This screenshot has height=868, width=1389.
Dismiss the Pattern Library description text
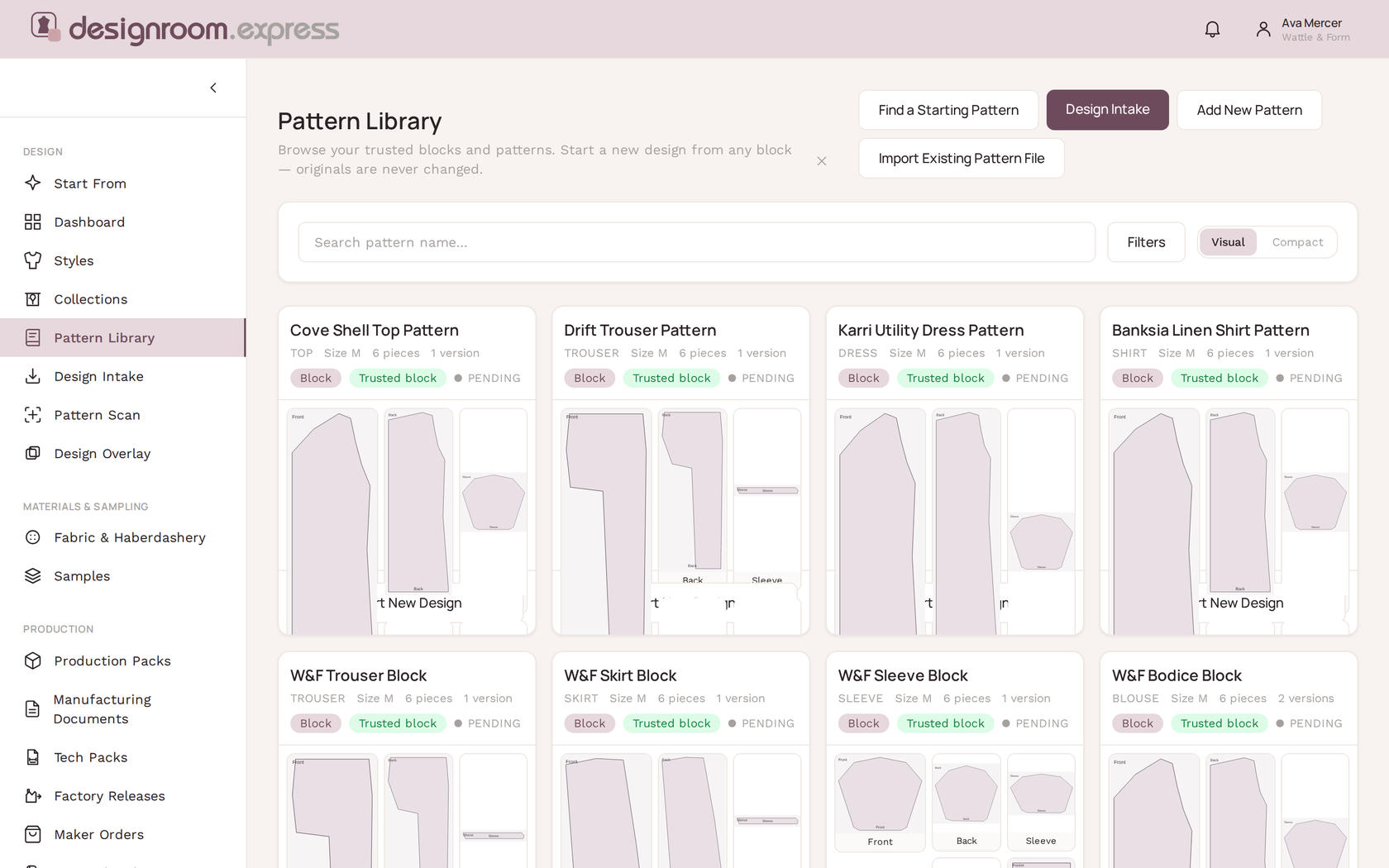coord(822,161)
